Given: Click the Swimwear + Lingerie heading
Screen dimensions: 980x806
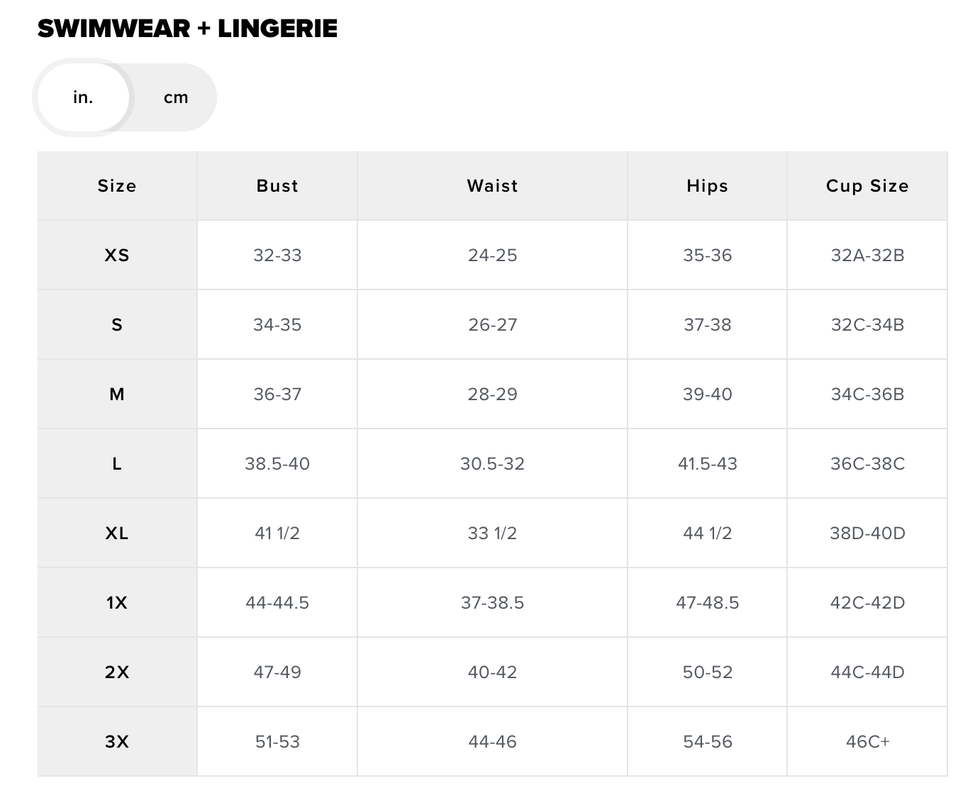Looking at the screenshot, I should [187, 29].
